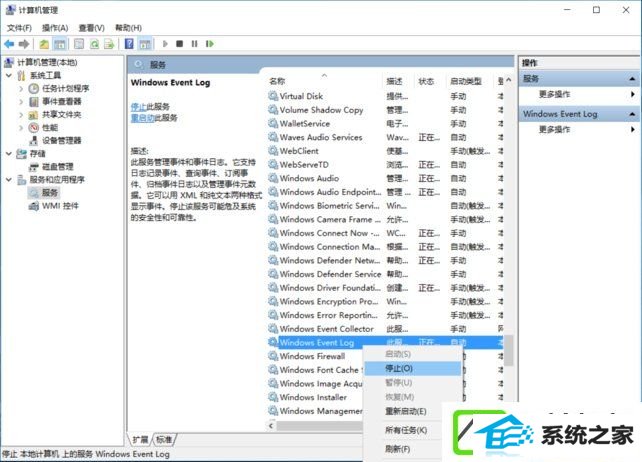The width and height of the screenshot is (642, 462).
Task: Toggle the Show/Hide Action Pane icon
Action: coord(145,44)
